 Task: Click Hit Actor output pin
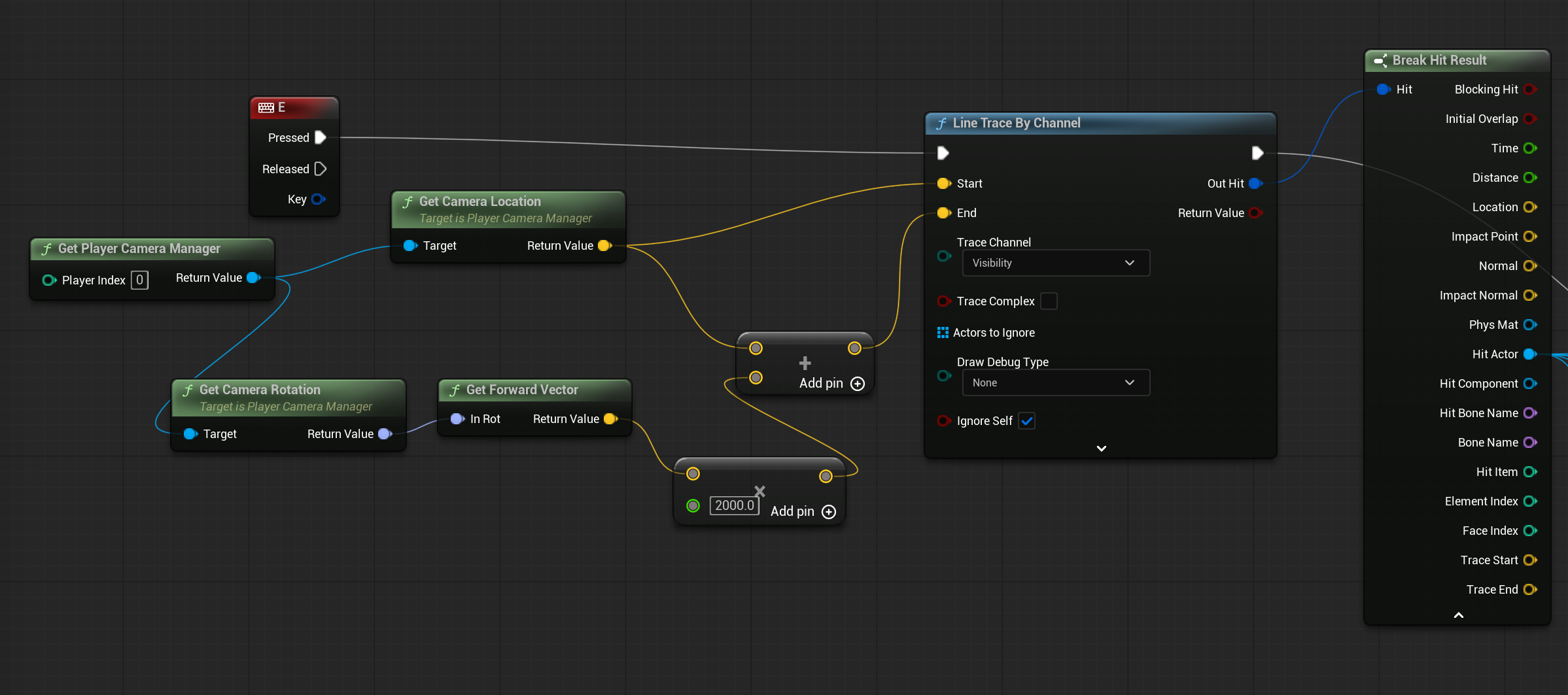point(1530,354)
